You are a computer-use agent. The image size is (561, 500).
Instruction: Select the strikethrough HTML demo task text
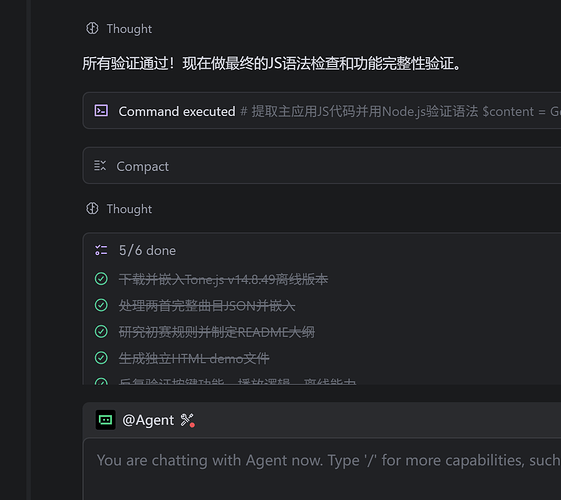[x=194, y=358]
